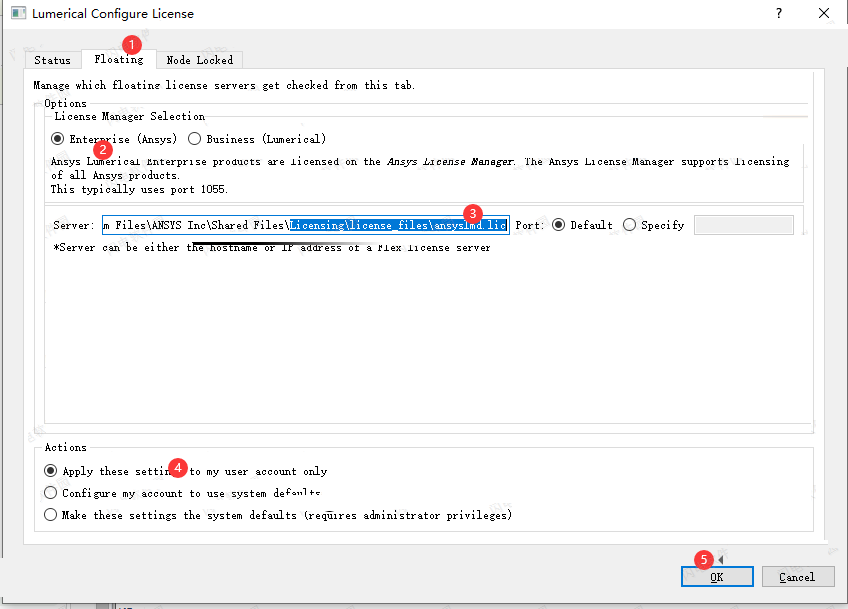This screenshot has width=848, height=609.
Task: Open the Floating tab
Action: pos(118,59)
